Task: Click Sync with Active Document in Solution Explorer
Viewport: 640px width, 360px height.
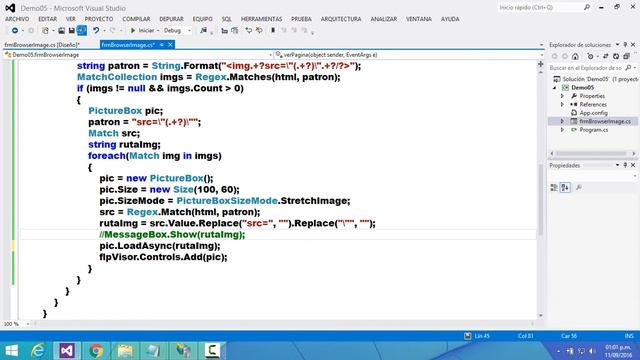Action: point(606,56)
